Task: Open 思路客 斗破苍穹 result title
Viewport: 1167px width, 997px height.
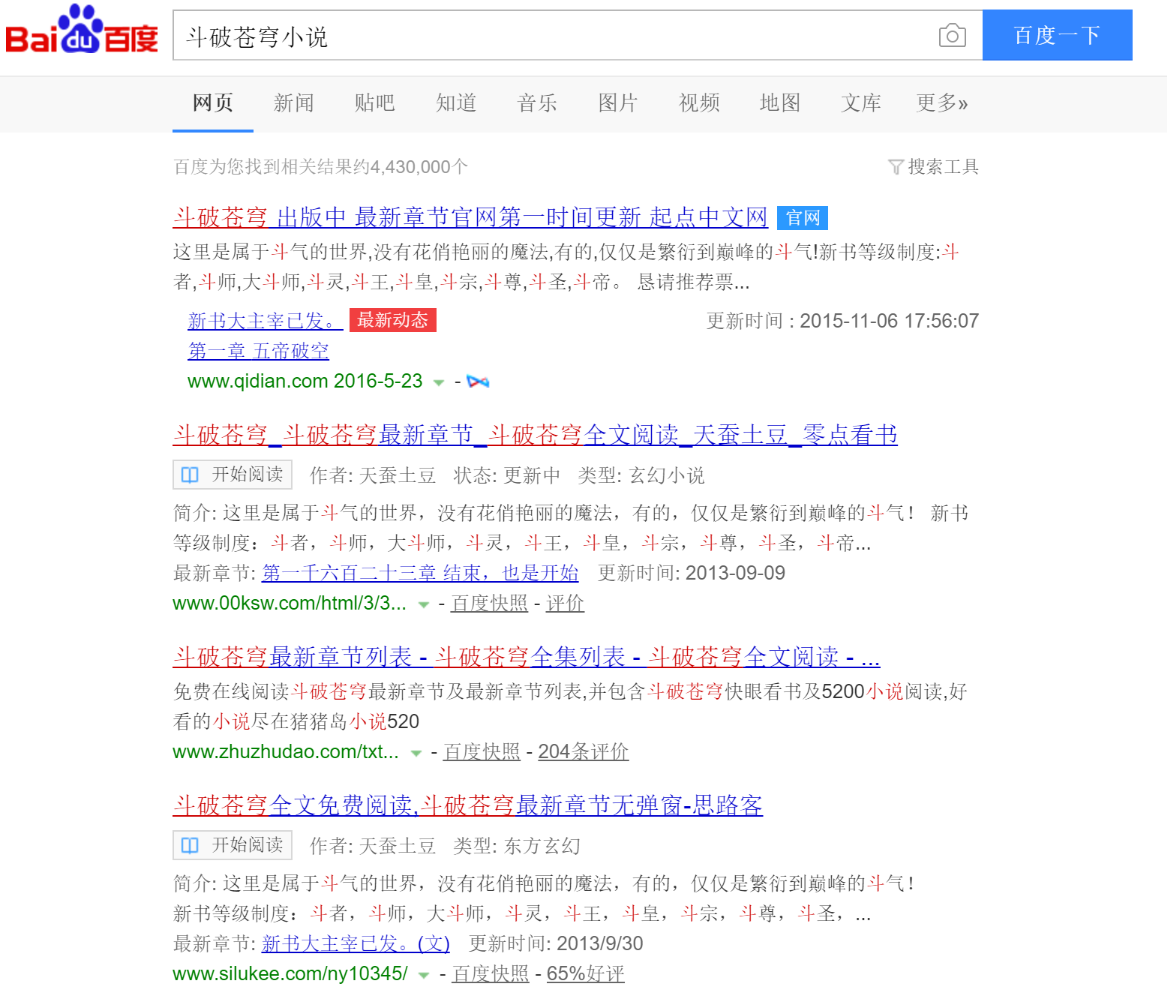Action: (x=467, y=805)
